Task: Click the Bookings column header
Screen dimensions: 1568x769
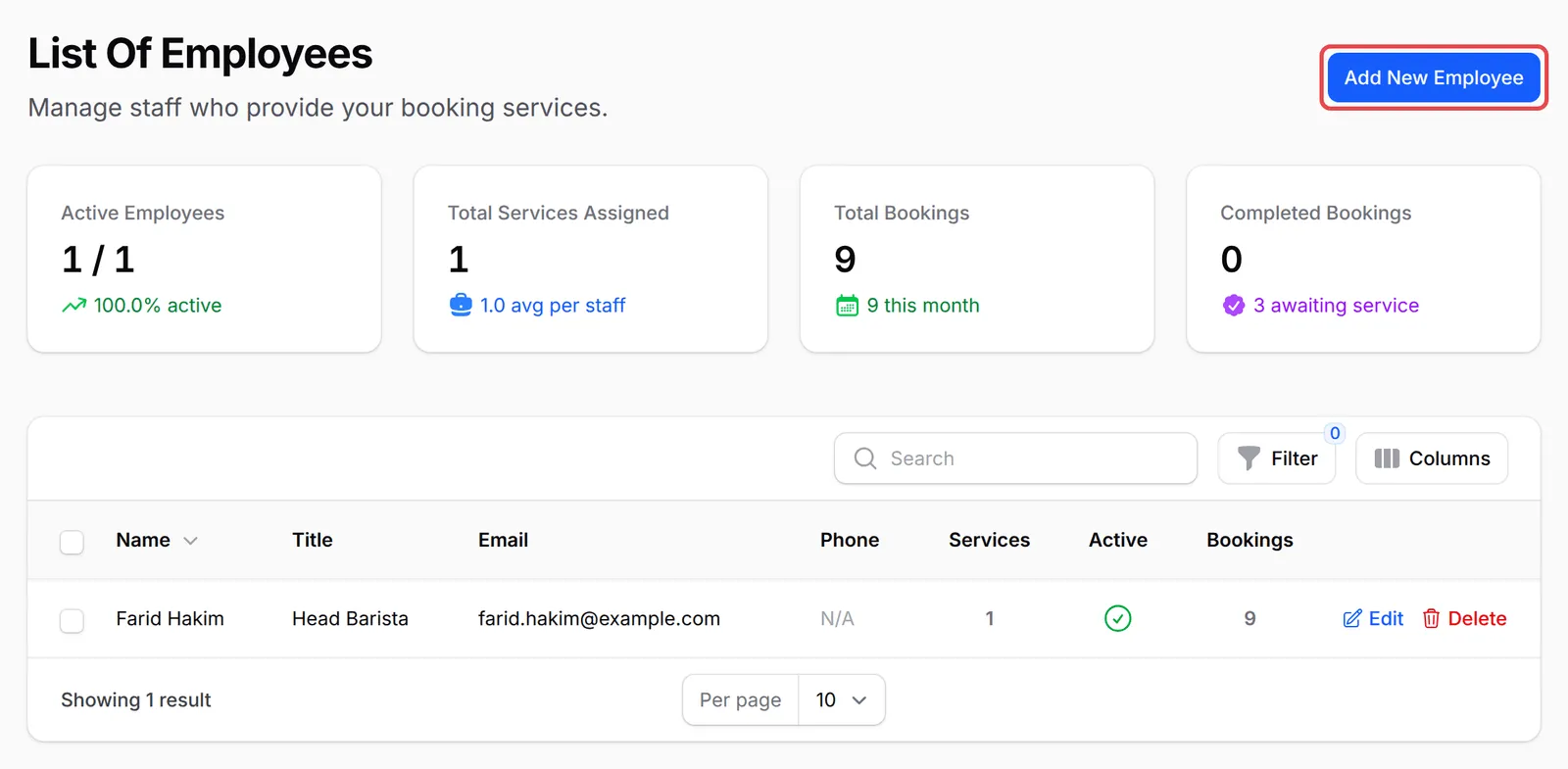Action: pos(1249,540)
